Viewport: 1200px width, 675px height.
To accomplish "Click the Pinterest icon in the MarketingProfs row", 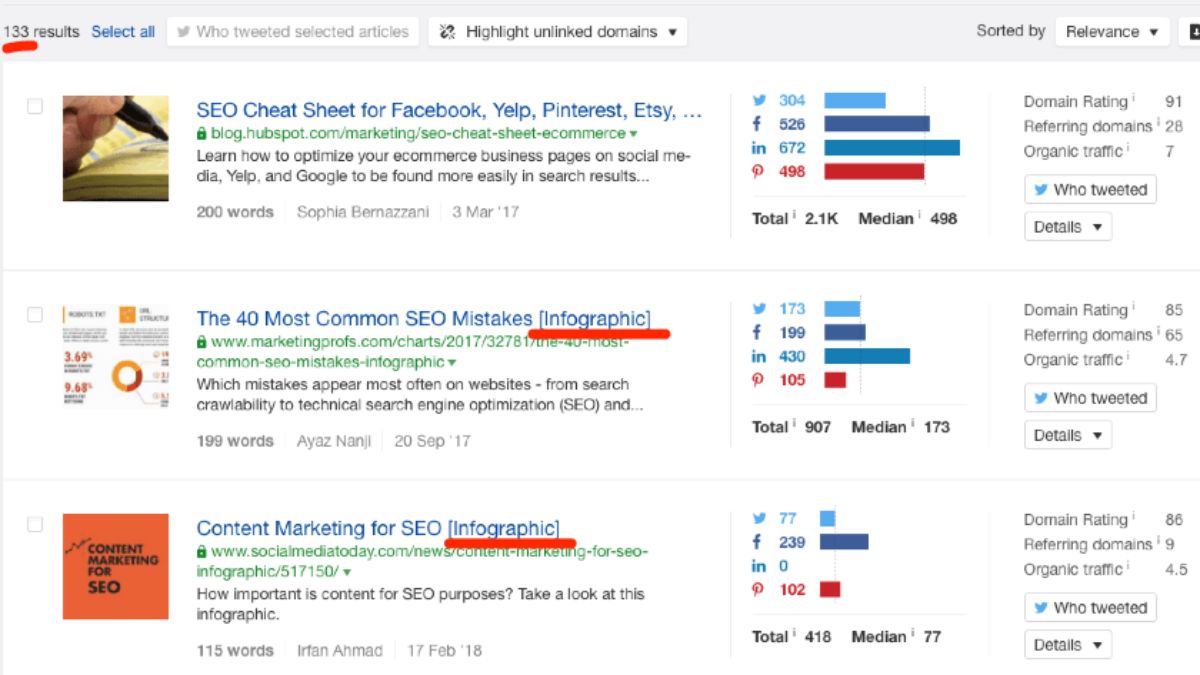I will (758, 380).
